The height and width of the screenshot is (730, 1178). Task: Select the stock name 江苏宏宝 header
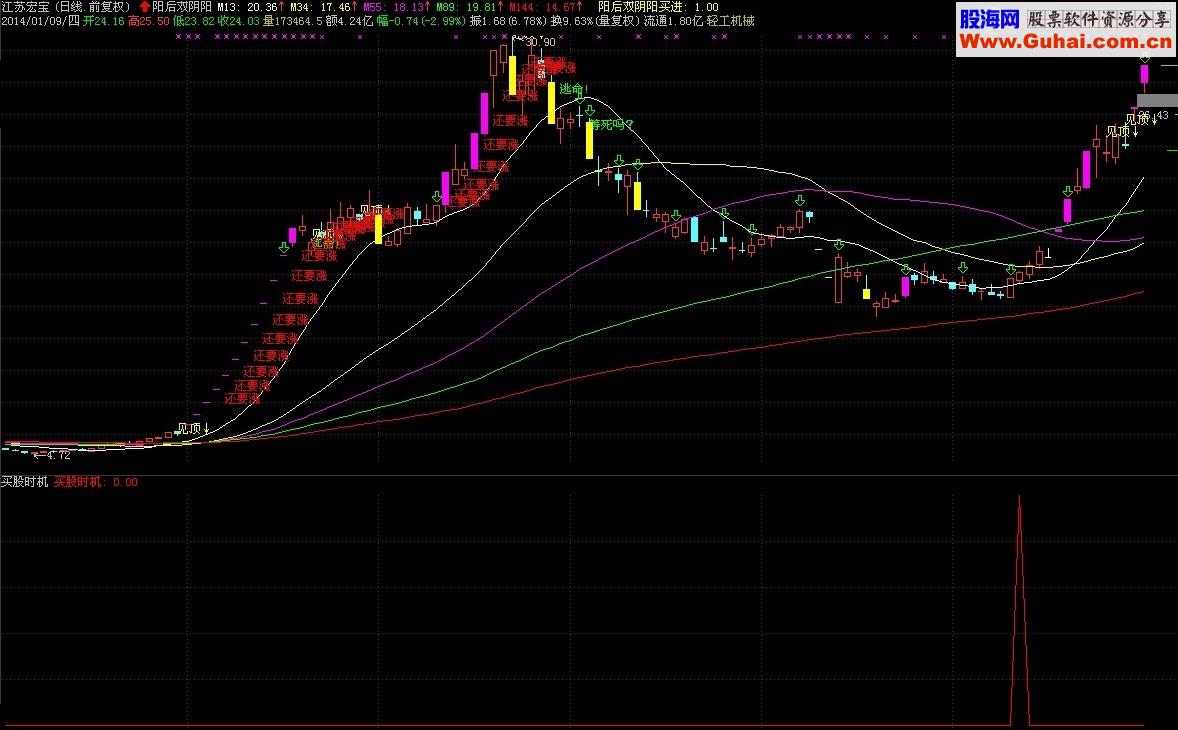pyautogui.click(x=25, y=7)
